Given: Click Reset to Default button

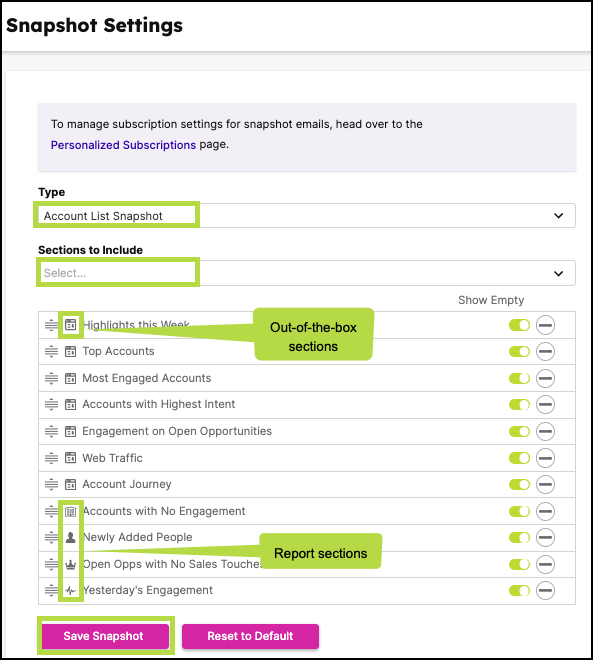Looking at the screenshot, I should pyautogui.click(x=250, y=636).
